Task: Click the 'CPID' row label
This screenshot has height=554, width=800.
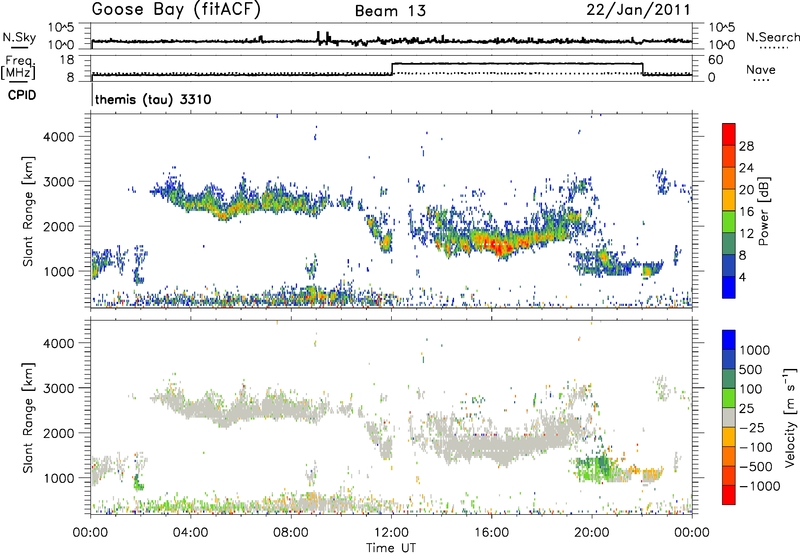Action: tap(22, 95)
